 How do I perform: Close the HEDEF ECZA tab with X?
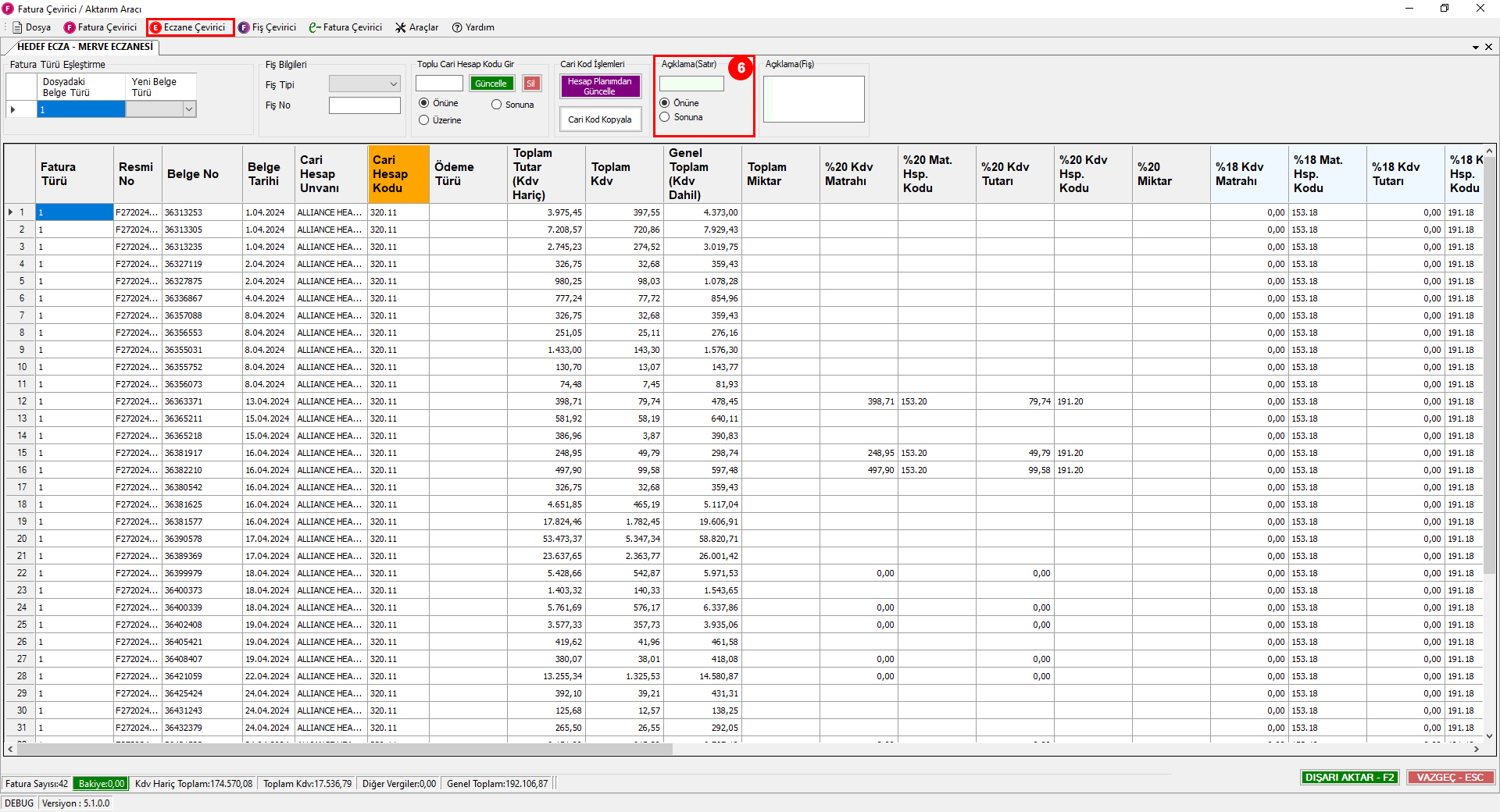(1488, 47)
